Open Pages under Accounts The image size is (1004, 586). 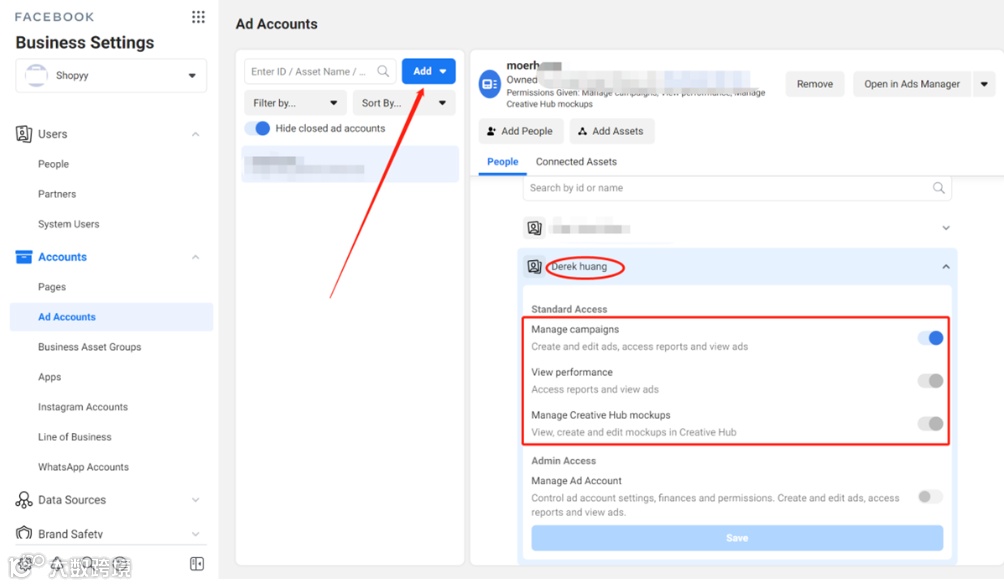pos(52,287)
